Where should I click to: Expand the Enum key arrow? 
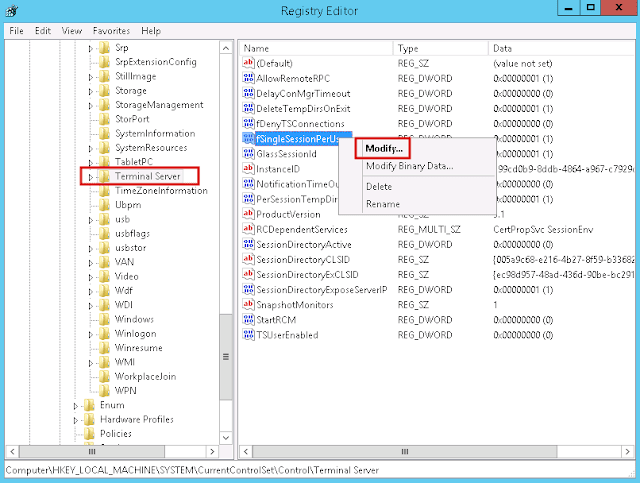coord(76,406)
